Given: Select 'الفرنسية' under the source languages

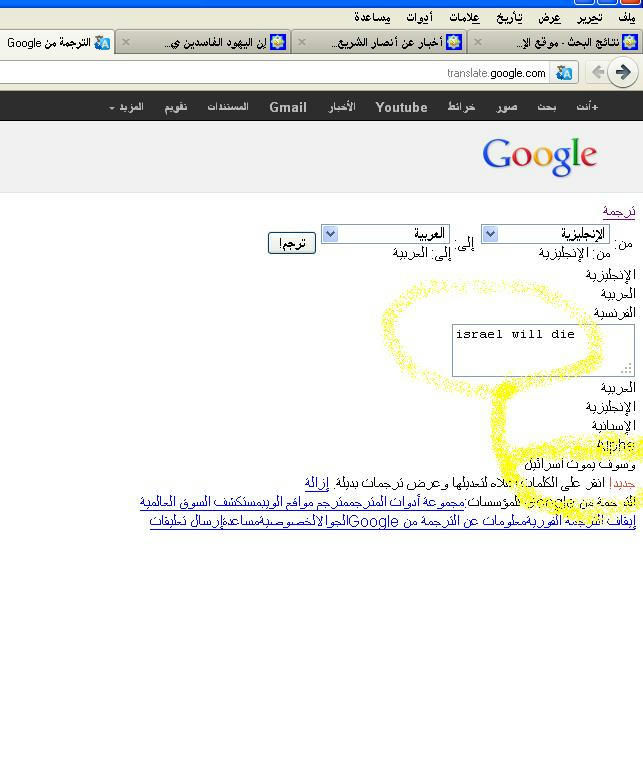Looking at the screenshot, I should click(x=615, y=312).
